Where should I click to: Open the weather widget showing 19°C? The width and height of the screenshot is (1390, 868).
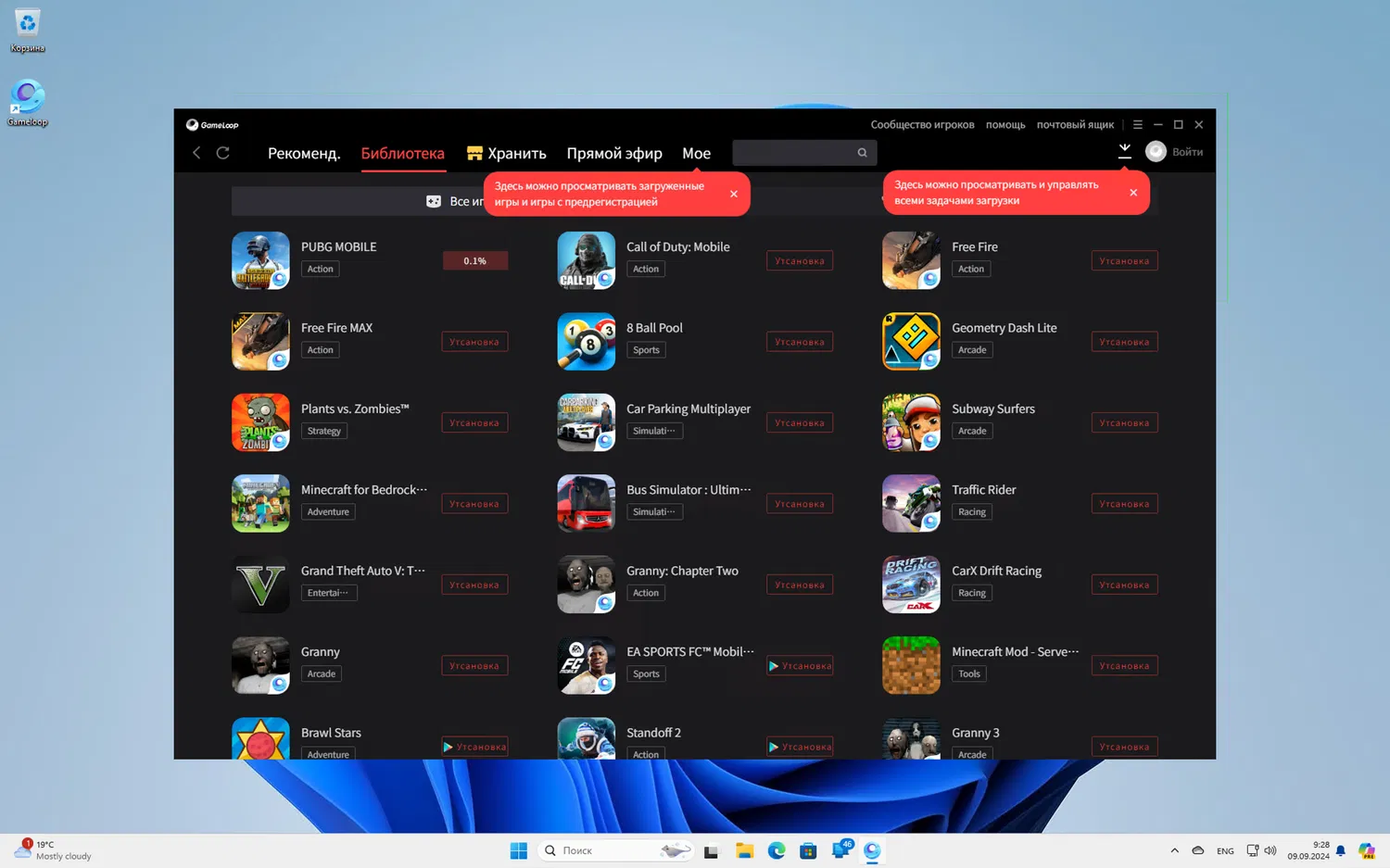click(54, 850)
